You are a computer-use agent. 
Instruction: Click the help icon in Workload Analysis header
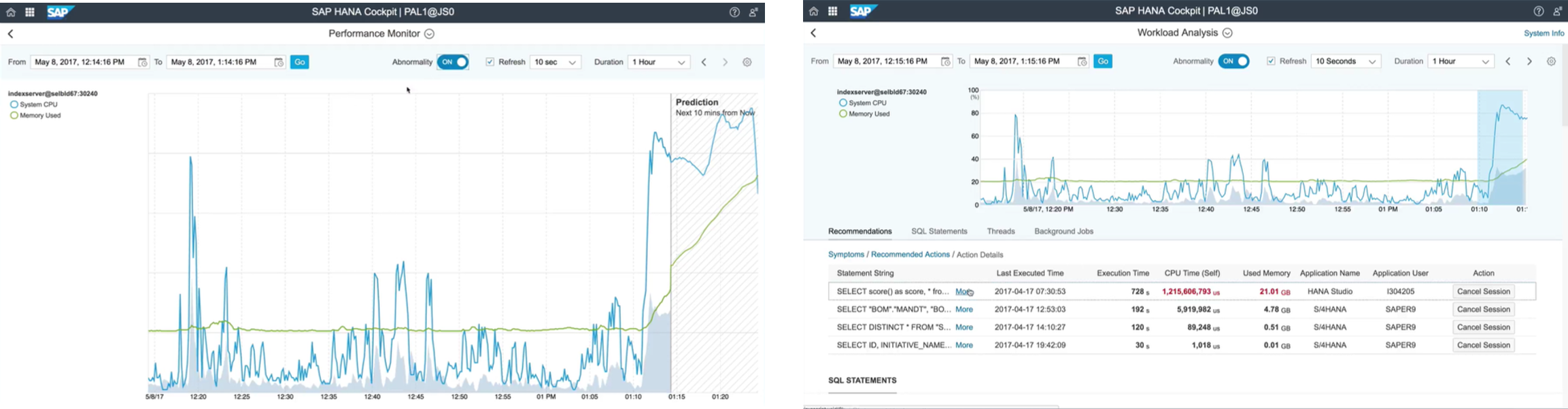coord(1539,12)
